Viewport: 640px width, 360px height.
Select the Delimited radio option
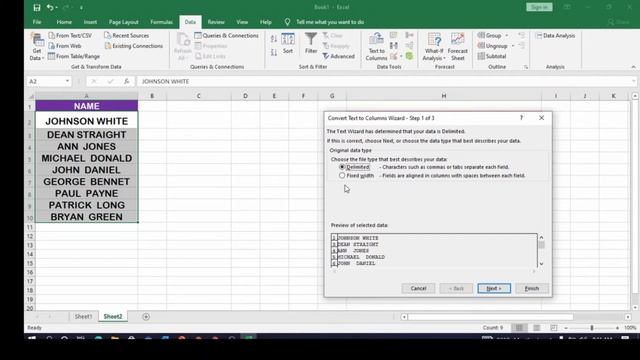click(342, 167)
